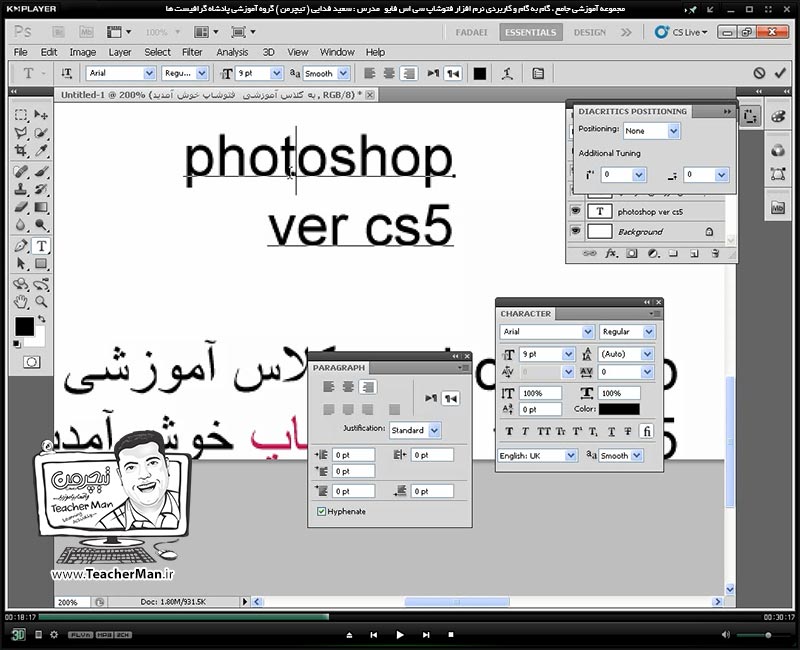
Task: Commit current text edits with checkmark
Action: tap(780, 73)
